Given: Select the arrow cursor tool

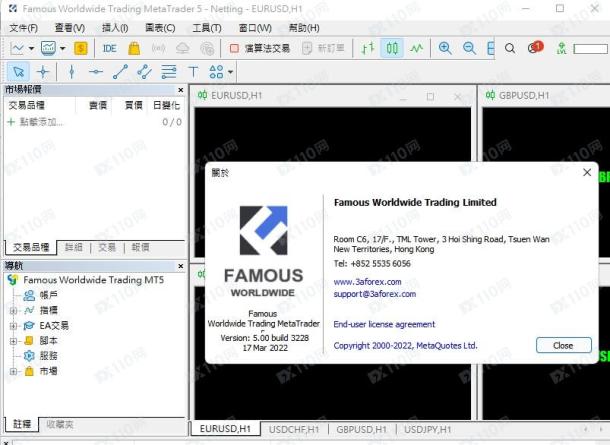Looking at the screenshot, I should [18, 72].
